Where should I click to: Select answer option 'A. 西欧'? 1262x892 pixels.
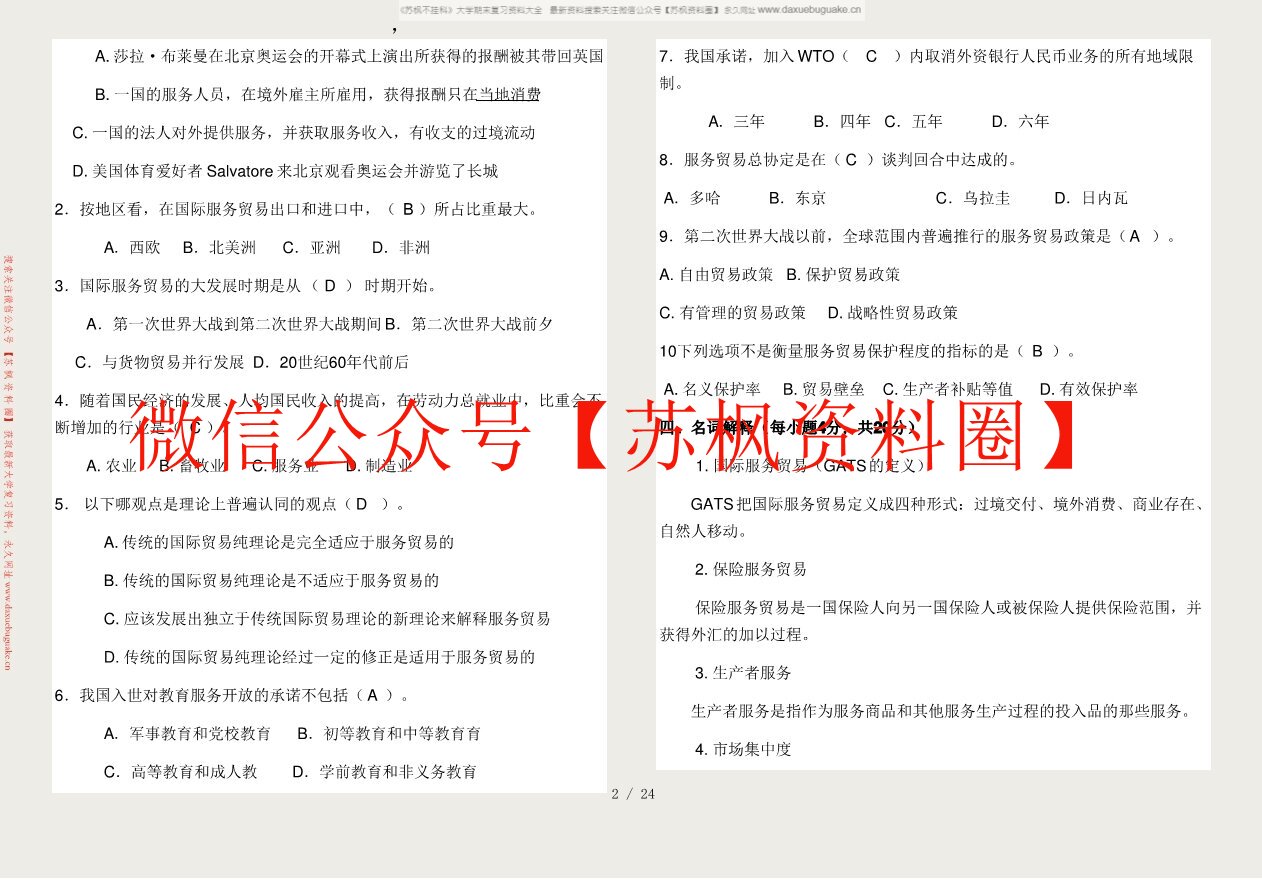pyautogui.click(x=132, y=247)
